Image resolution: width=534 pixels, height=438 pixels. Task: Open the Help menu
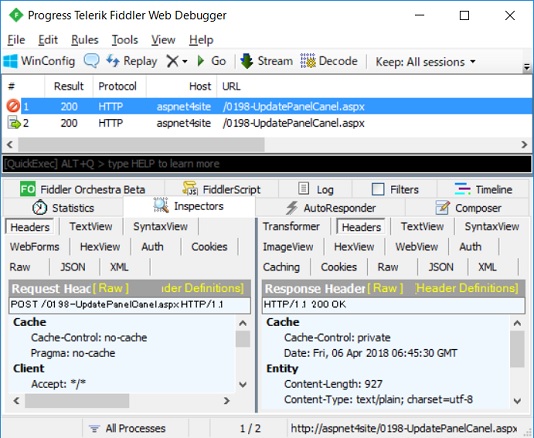point(201,40)
